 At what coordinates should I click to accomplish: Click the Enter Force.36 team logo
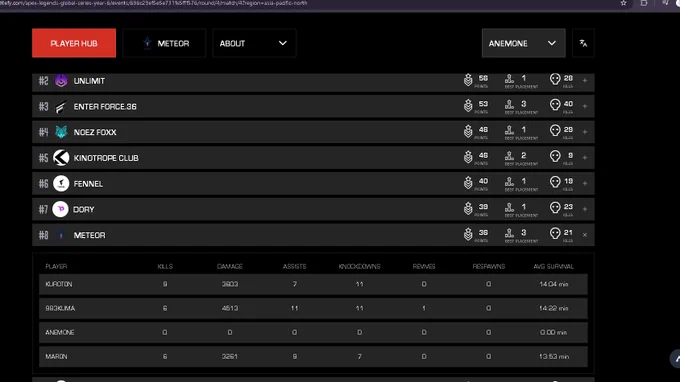(61, 107)
